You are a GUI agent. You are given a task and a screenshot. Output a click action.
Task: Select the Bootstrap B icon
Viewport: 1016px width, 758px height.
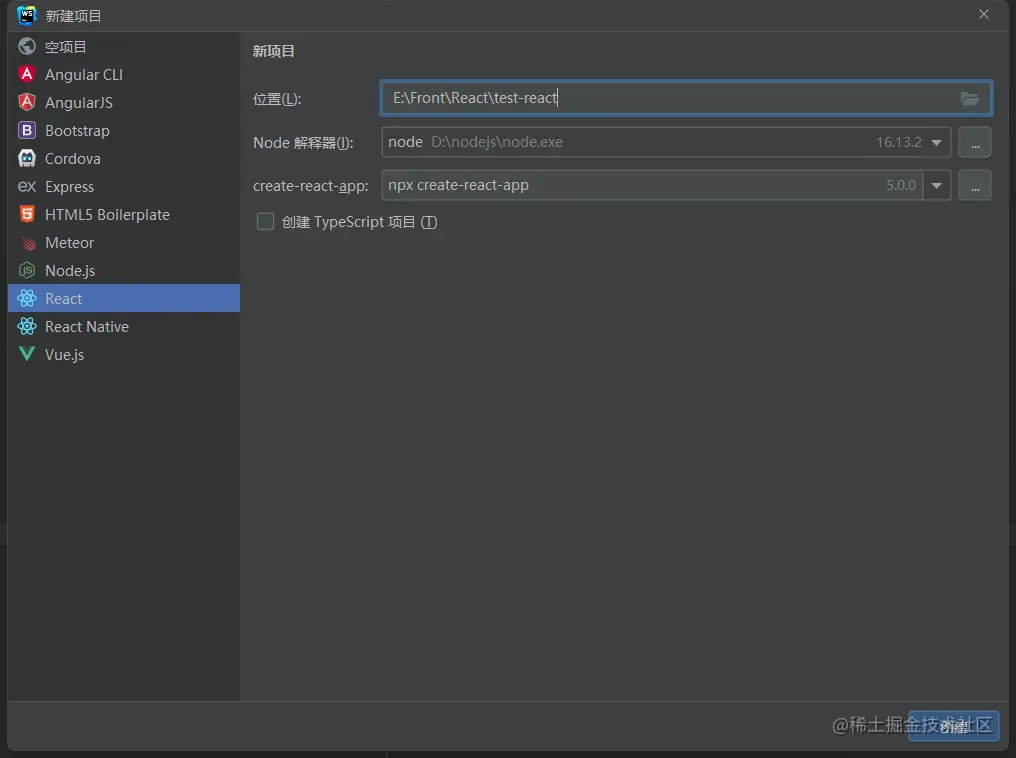coord(27,130)
